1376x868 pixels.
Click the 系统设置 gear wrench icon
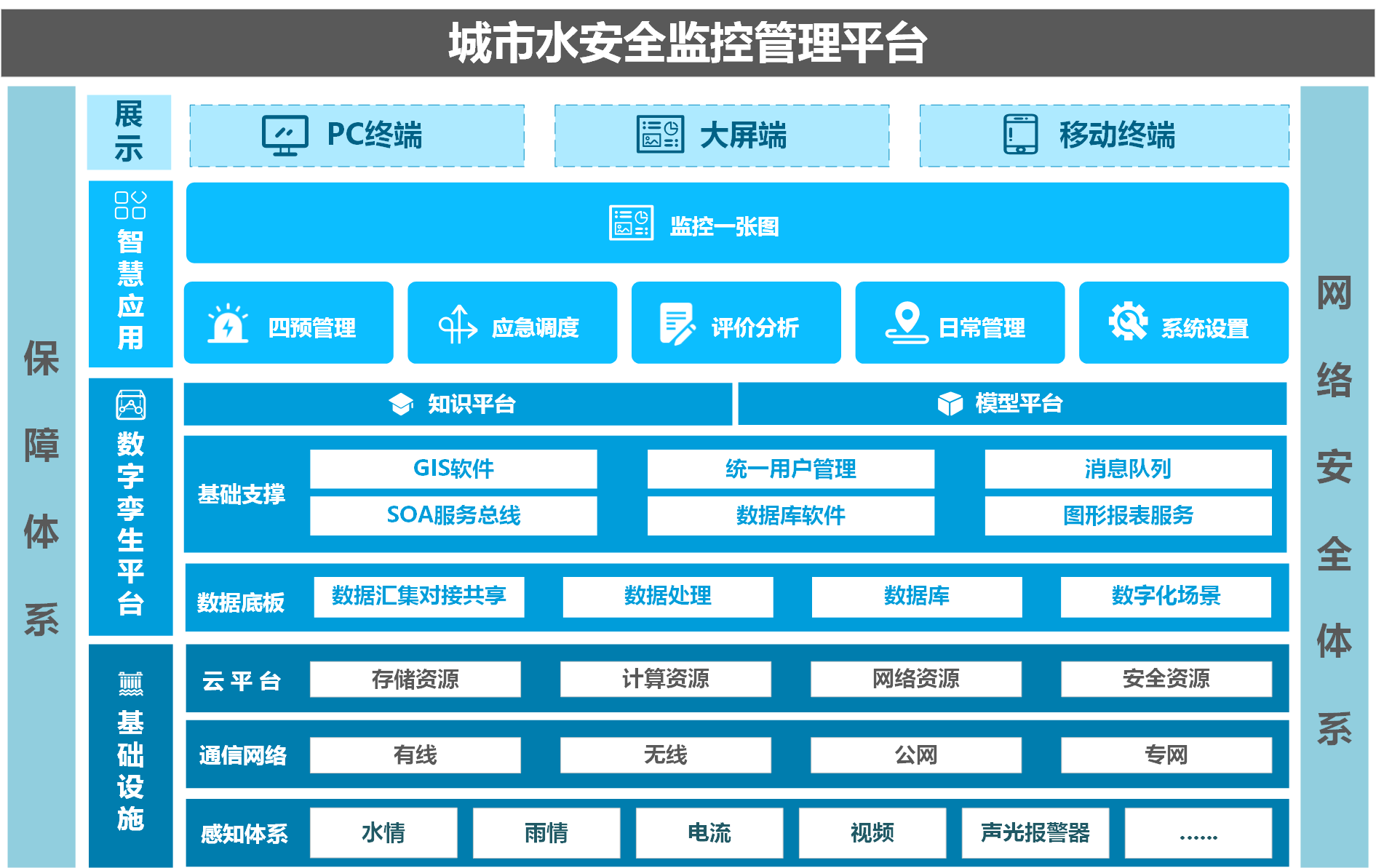coord(1127,322)
